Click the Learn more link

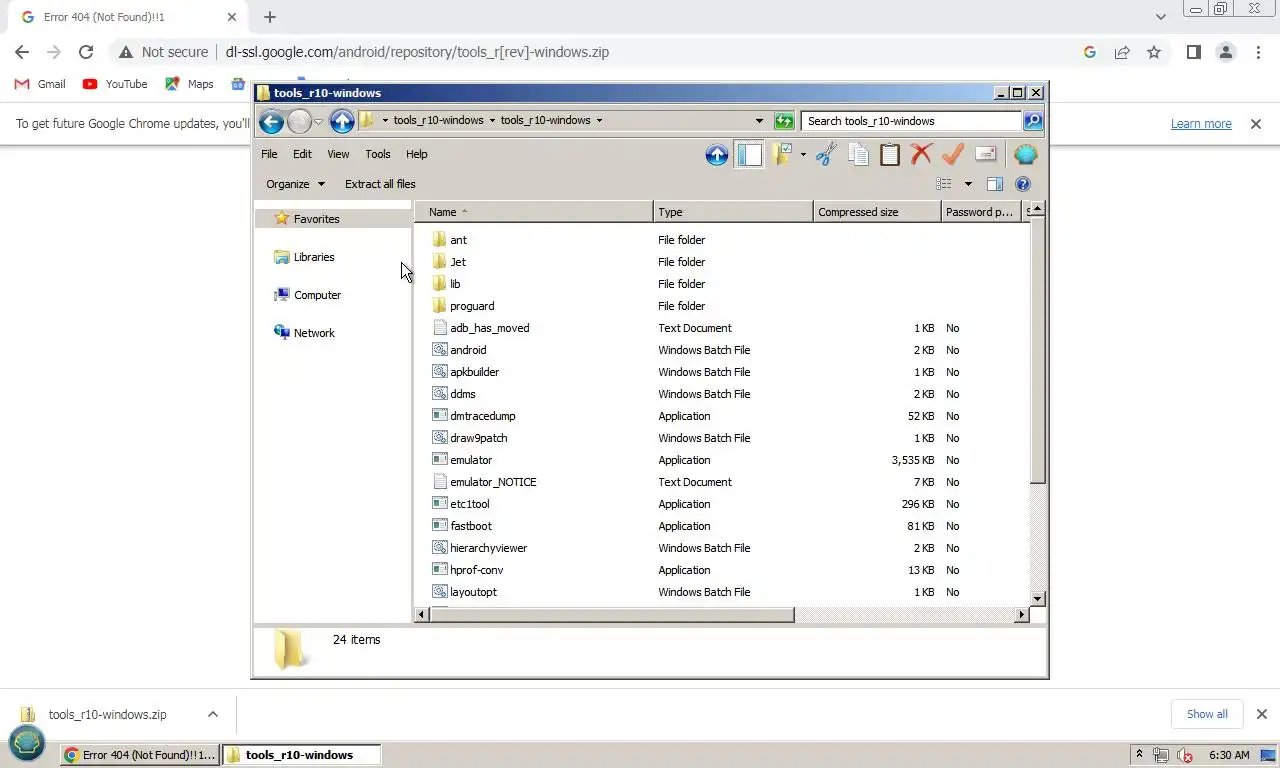(x=1201, y=124)
